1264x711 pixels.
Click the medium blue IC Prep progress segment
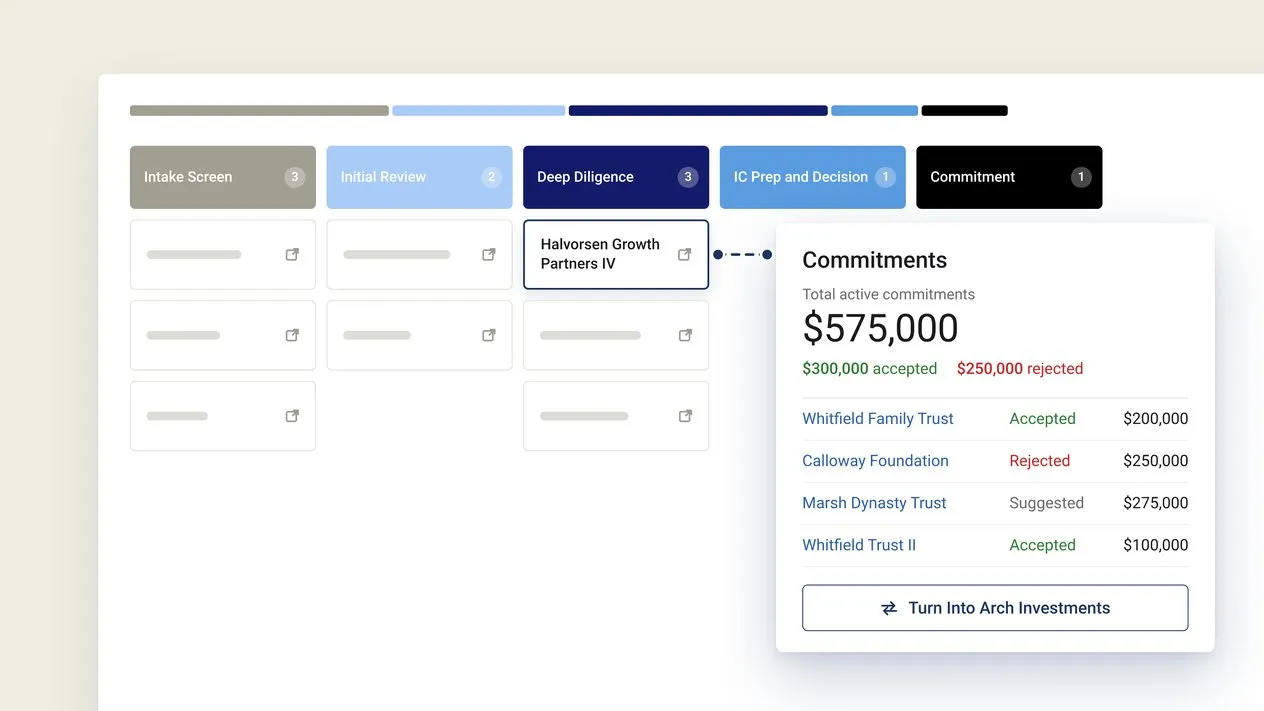coord(874,111)
